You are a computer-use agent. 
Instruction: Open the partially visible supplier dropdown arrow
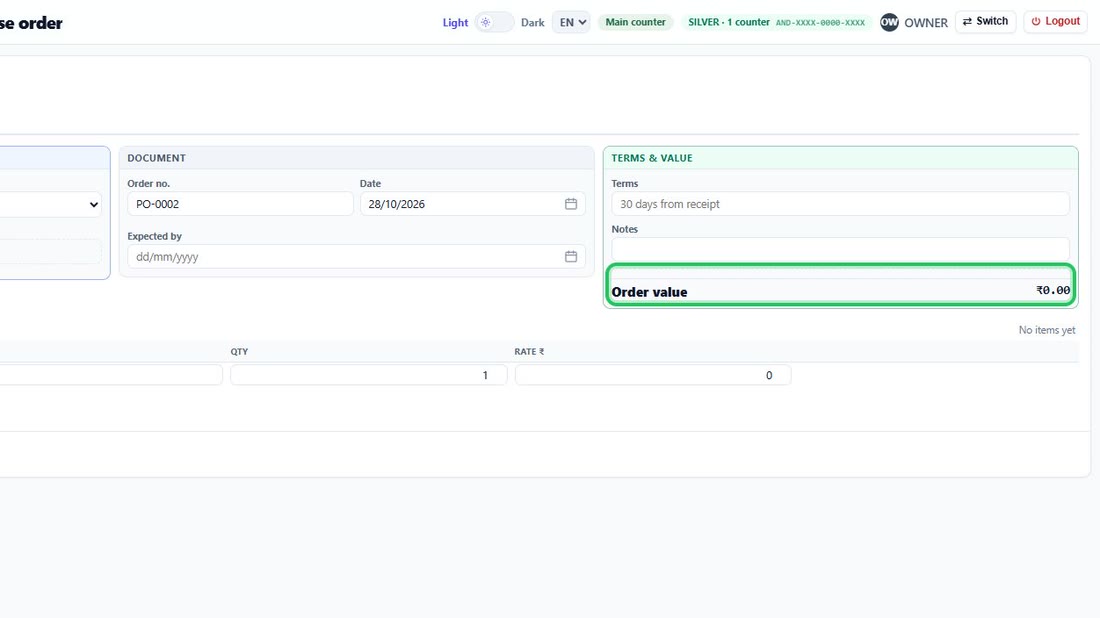(x=93, y=205)
